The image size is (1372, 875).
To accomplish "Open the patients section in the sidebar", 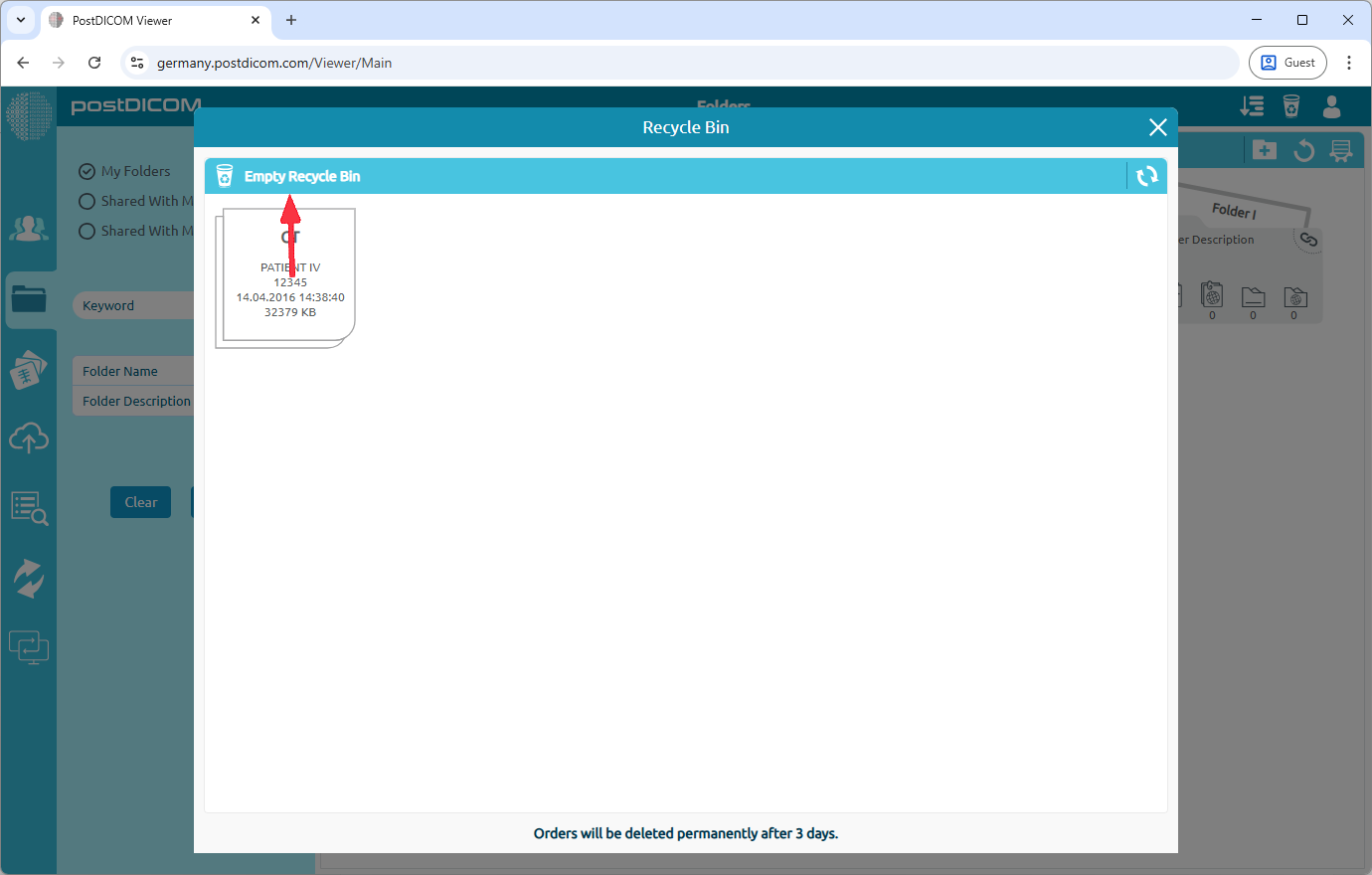I will point(29,230).
